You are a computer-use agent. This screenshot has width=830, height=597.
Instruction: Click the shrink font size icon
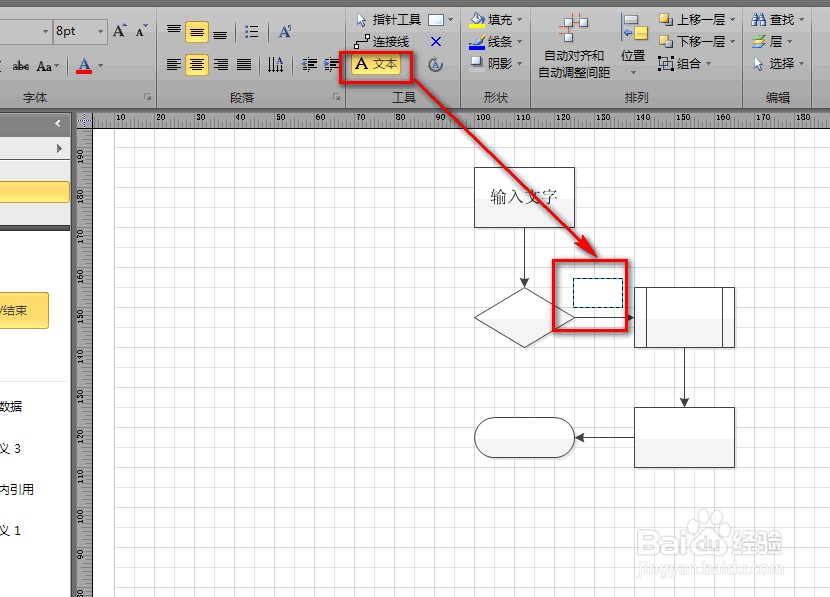(x=141, y=31)
